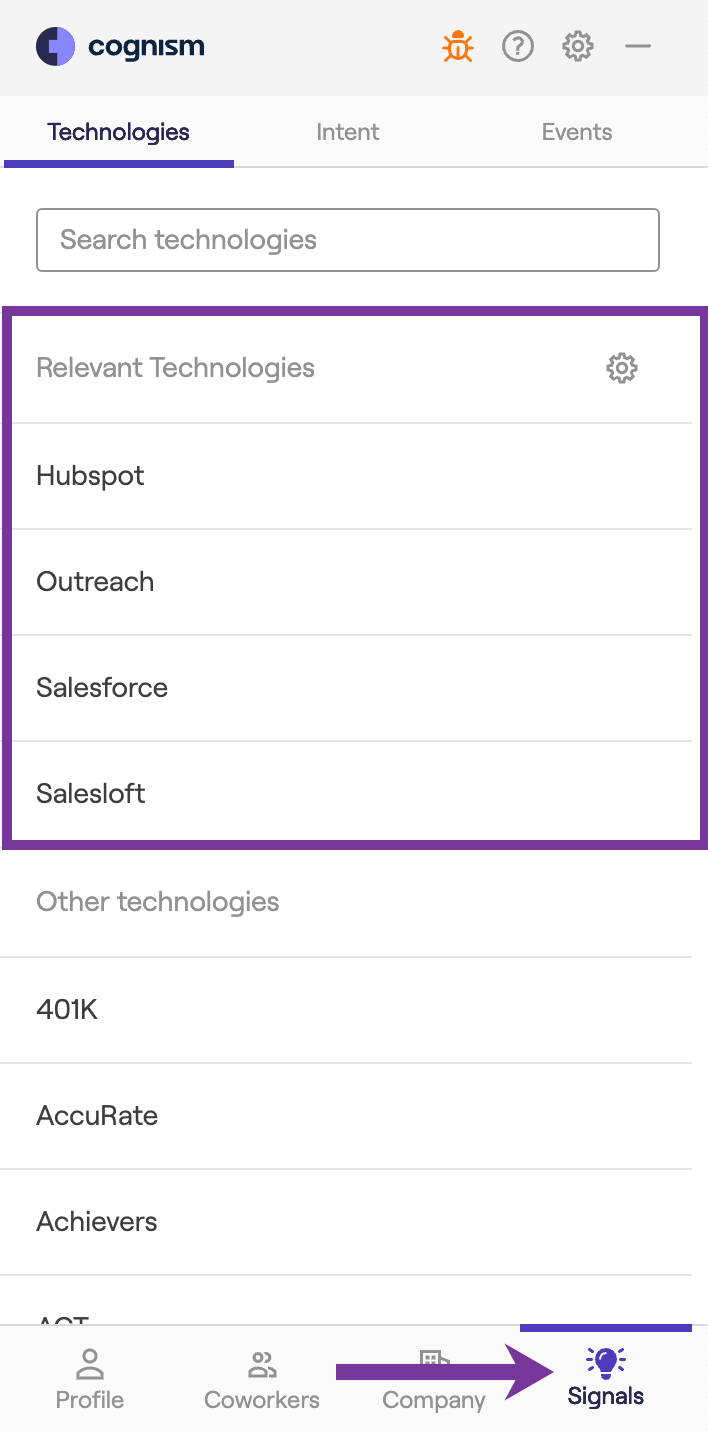Click the orange bug report icon

(x=458, y=46)
